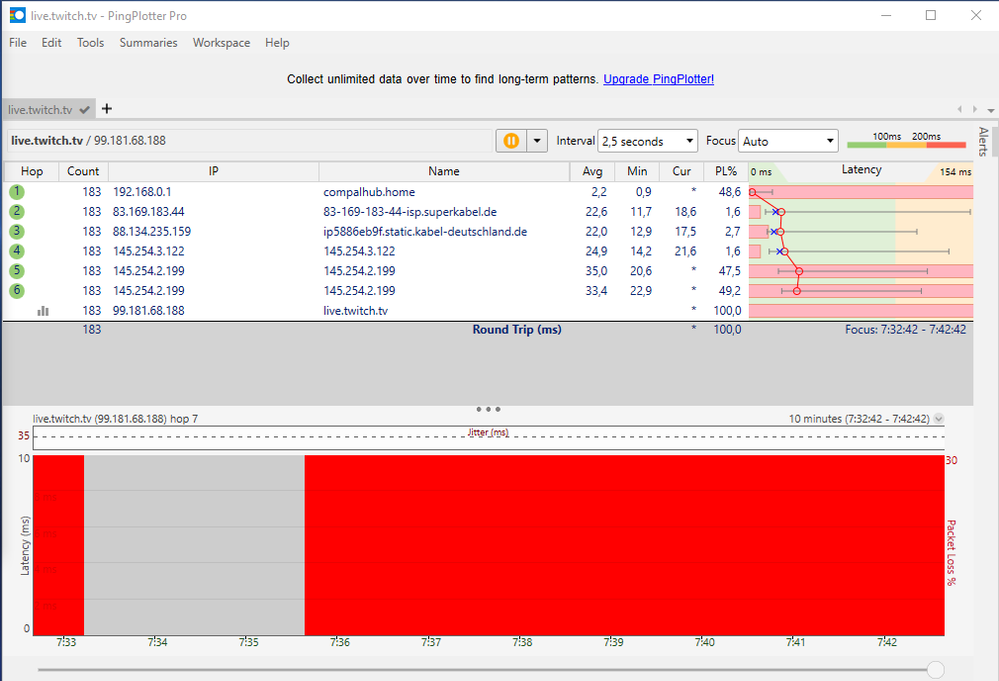Click hop 2 latency graph red marker
Viewport: 999px width, 681px height.
[781, 211]
